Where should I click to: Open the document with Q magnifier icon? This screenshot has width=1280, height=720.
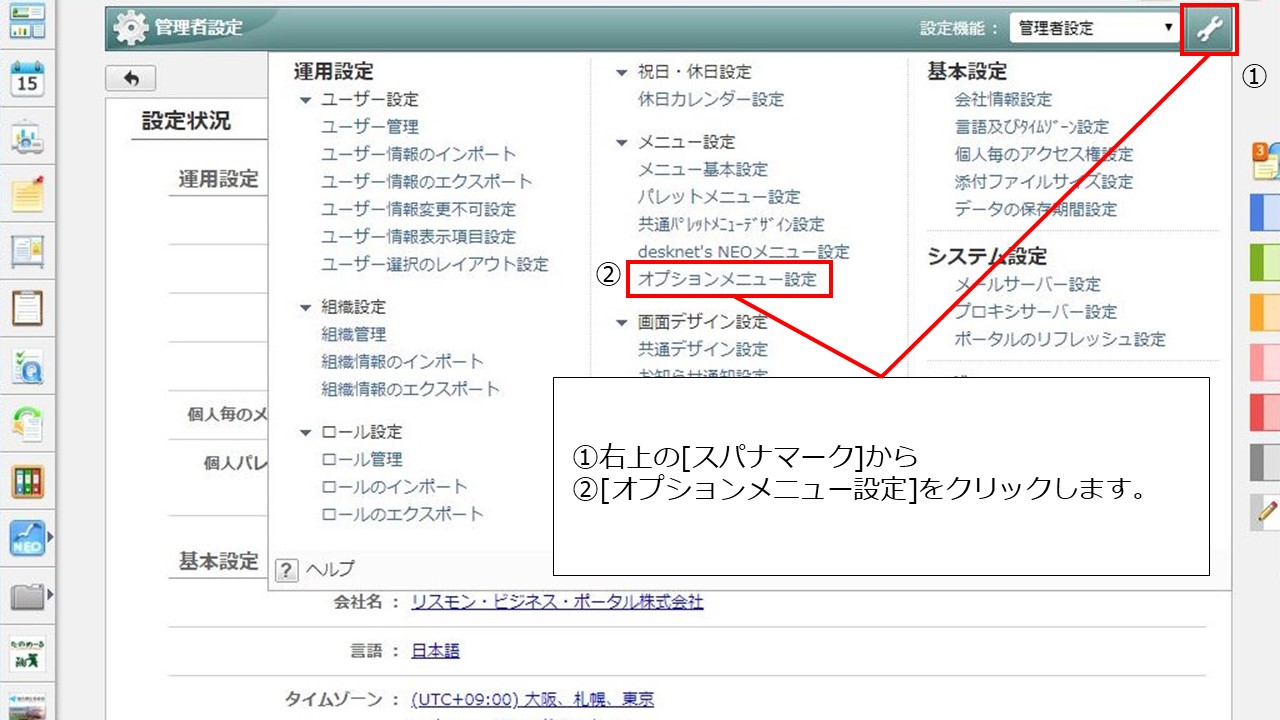tap(27, 366)
